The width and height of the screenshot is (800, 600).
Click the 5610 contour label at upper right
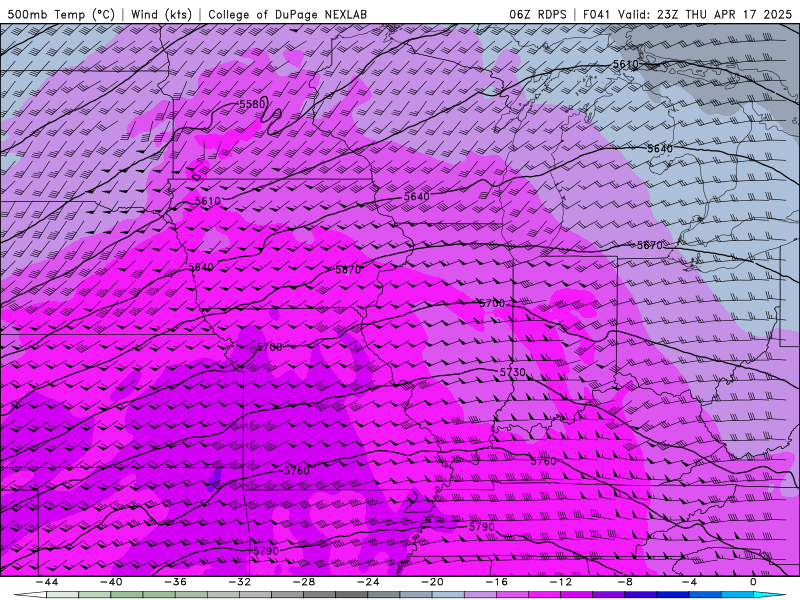(626, 64)
